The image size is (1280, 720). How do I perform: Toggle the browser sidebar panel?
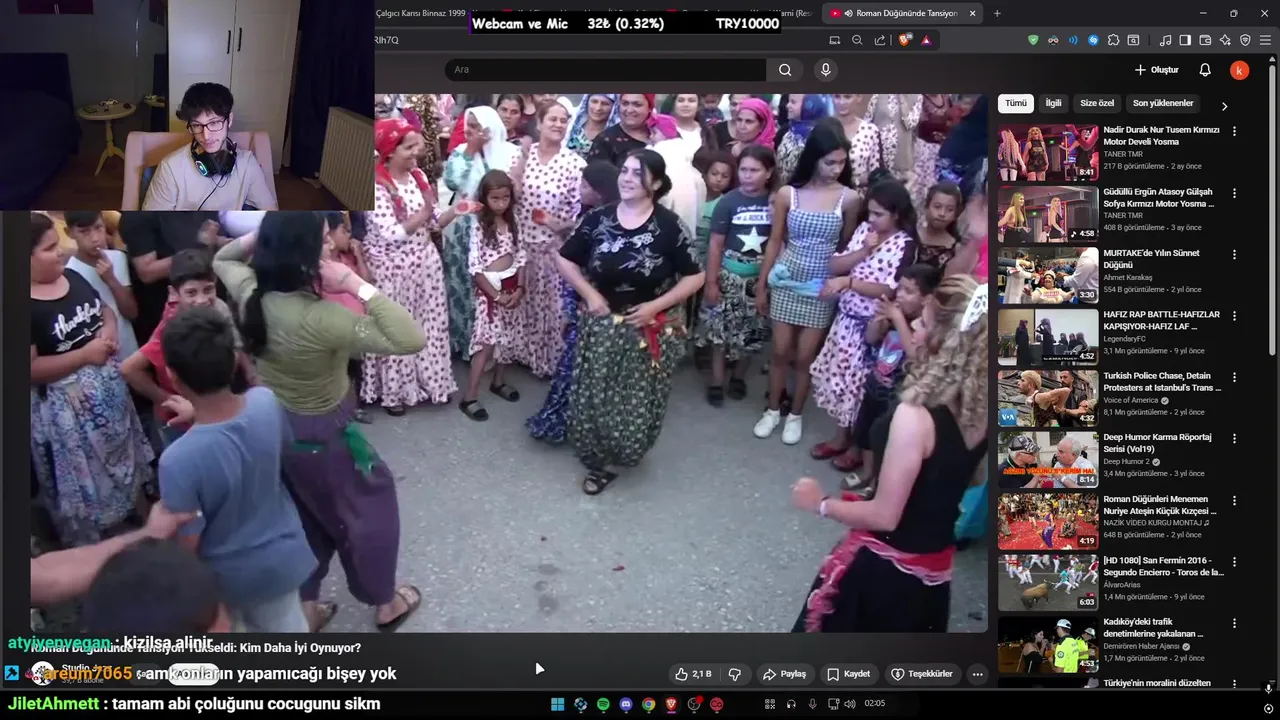point(1185,40)
